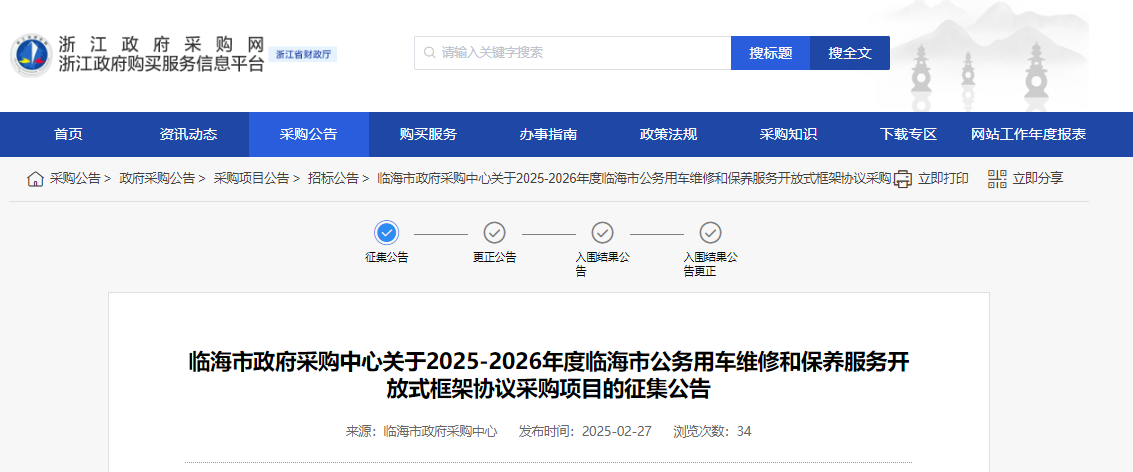Screen dimensions: 1133x472
Task: Click the printer icon for 立即打印
Action: pyautogui.click(x=903, y=179)
